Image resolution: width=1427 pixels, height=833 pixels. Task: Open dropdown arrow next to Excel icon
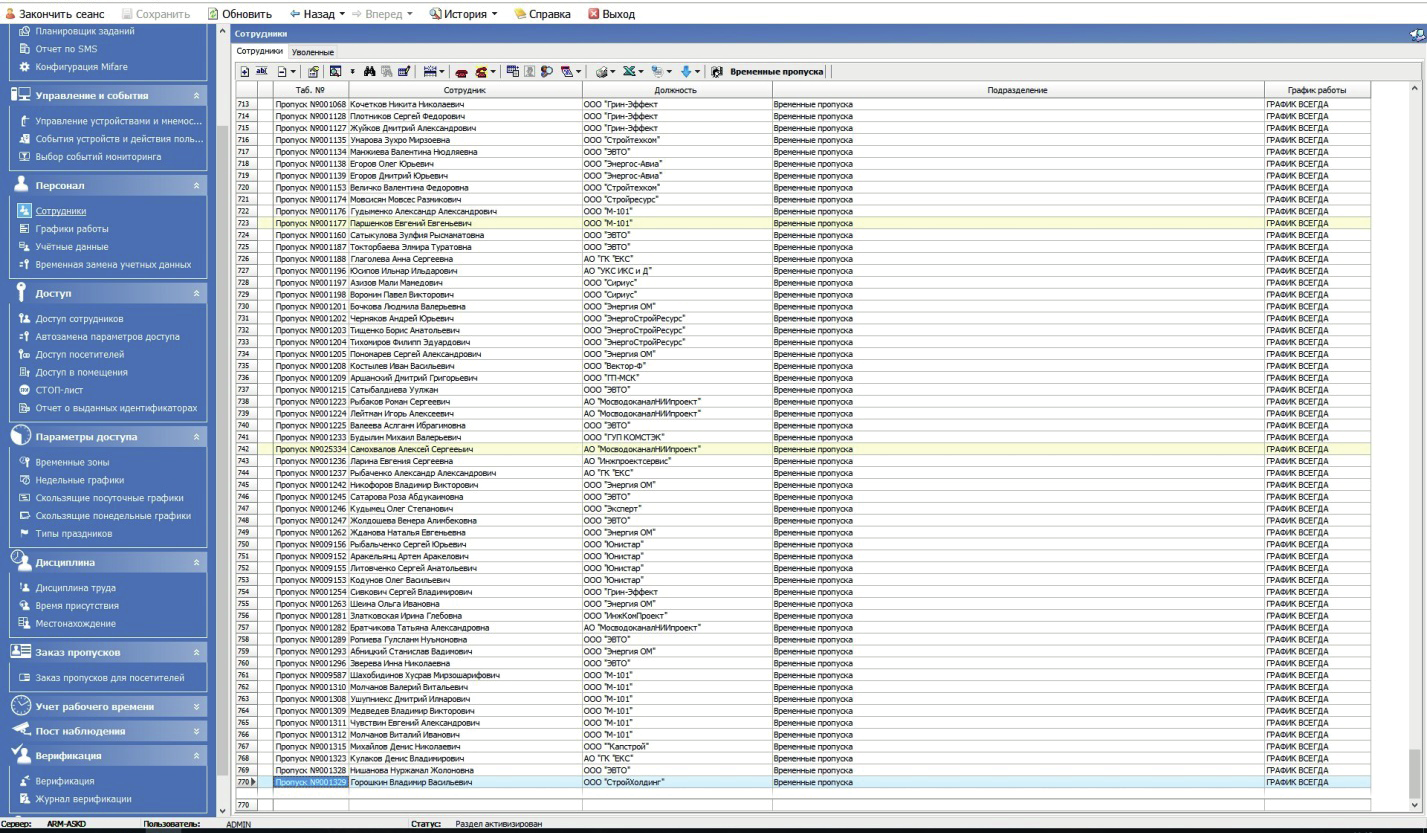(642, 72)
